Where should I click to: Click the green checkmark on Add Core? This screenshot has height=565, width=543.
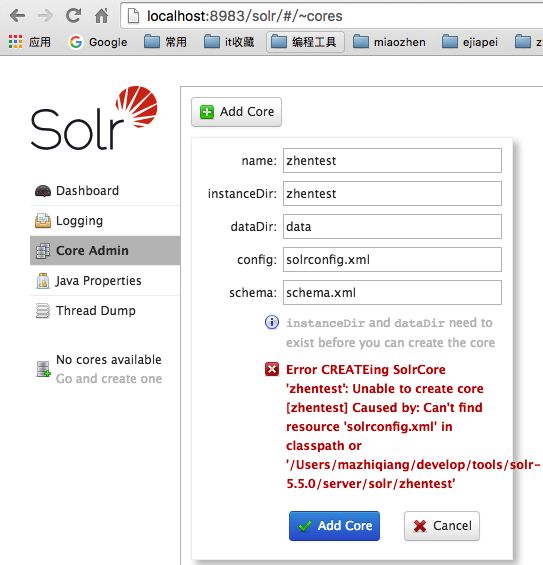(305, 526)
